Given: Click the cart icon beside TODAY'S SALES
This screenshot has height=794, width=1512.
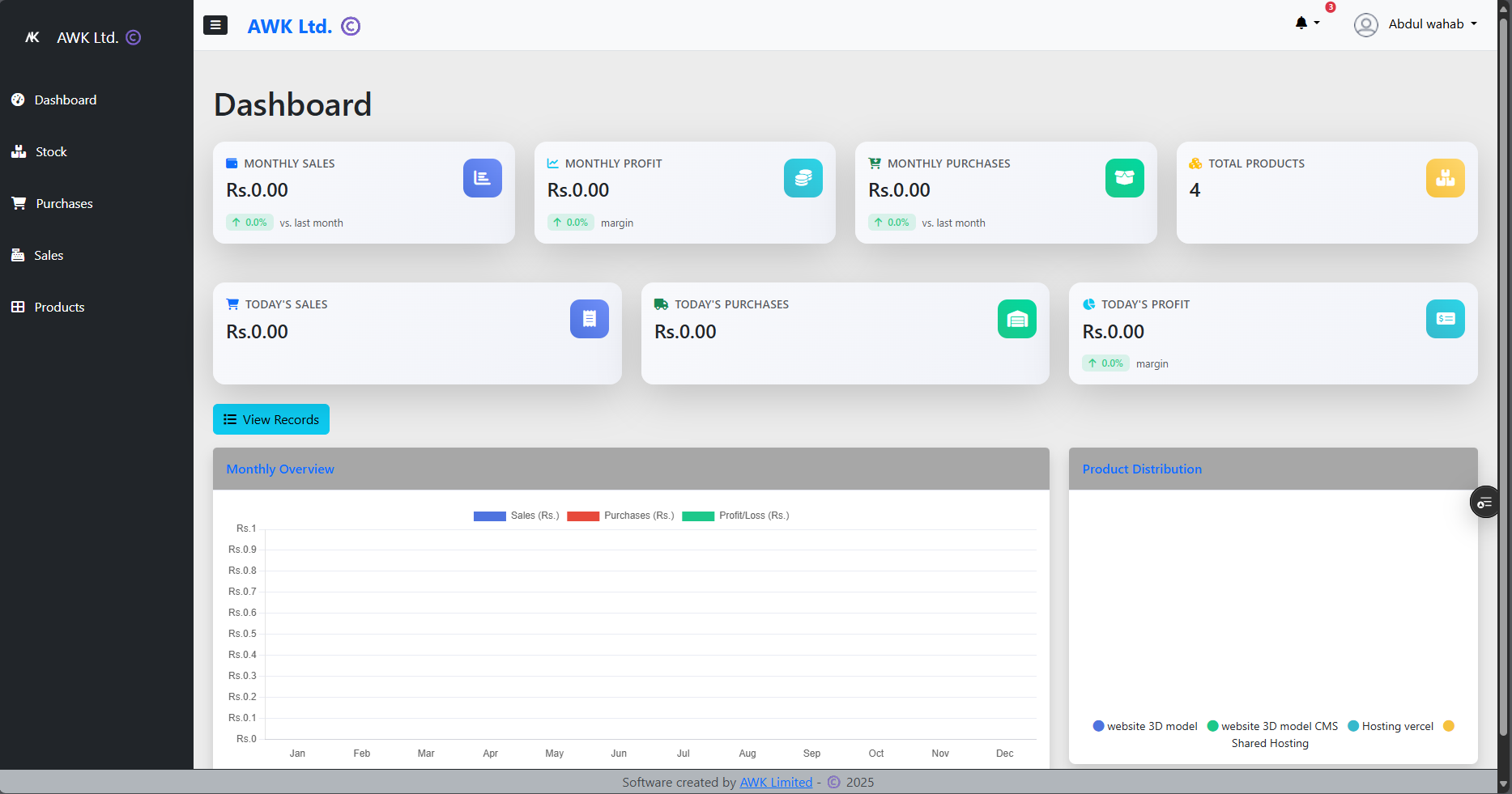Looking at the screenshot, I should tap(232, 304).
